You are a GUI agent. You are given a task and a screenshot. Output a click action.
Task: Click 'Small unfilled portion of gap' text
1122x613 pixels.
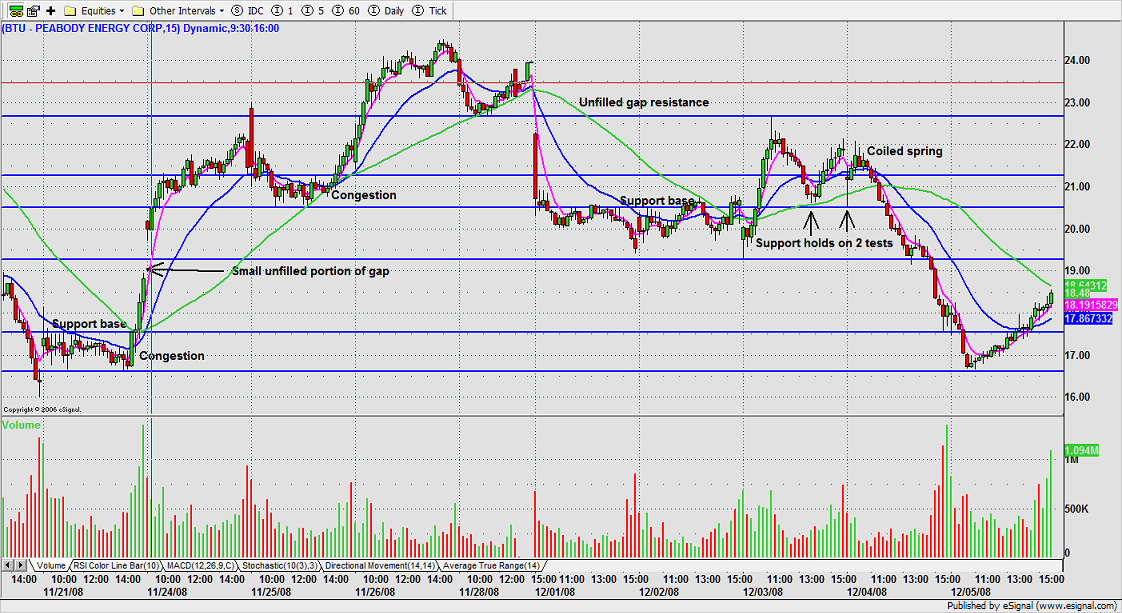tap(311, 271)
